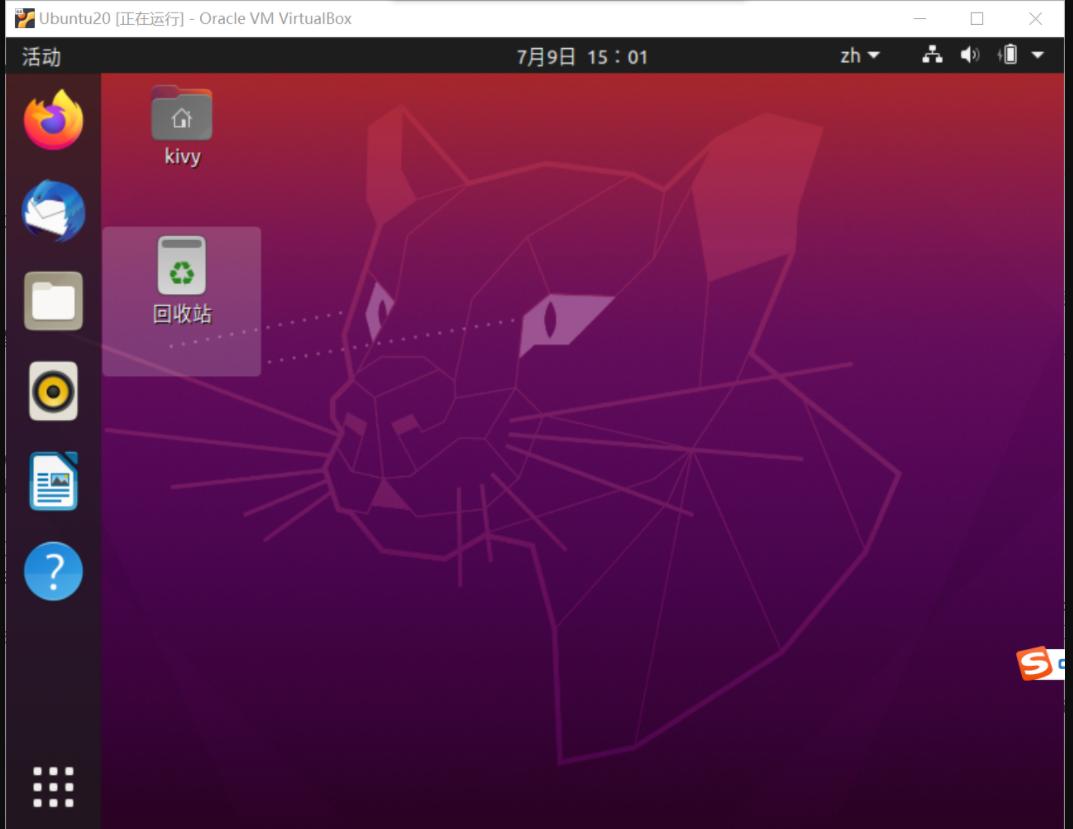The image size is (1073, 829).
Task: Open LibreOffice Writer from the dock
Action: point(52,481)
